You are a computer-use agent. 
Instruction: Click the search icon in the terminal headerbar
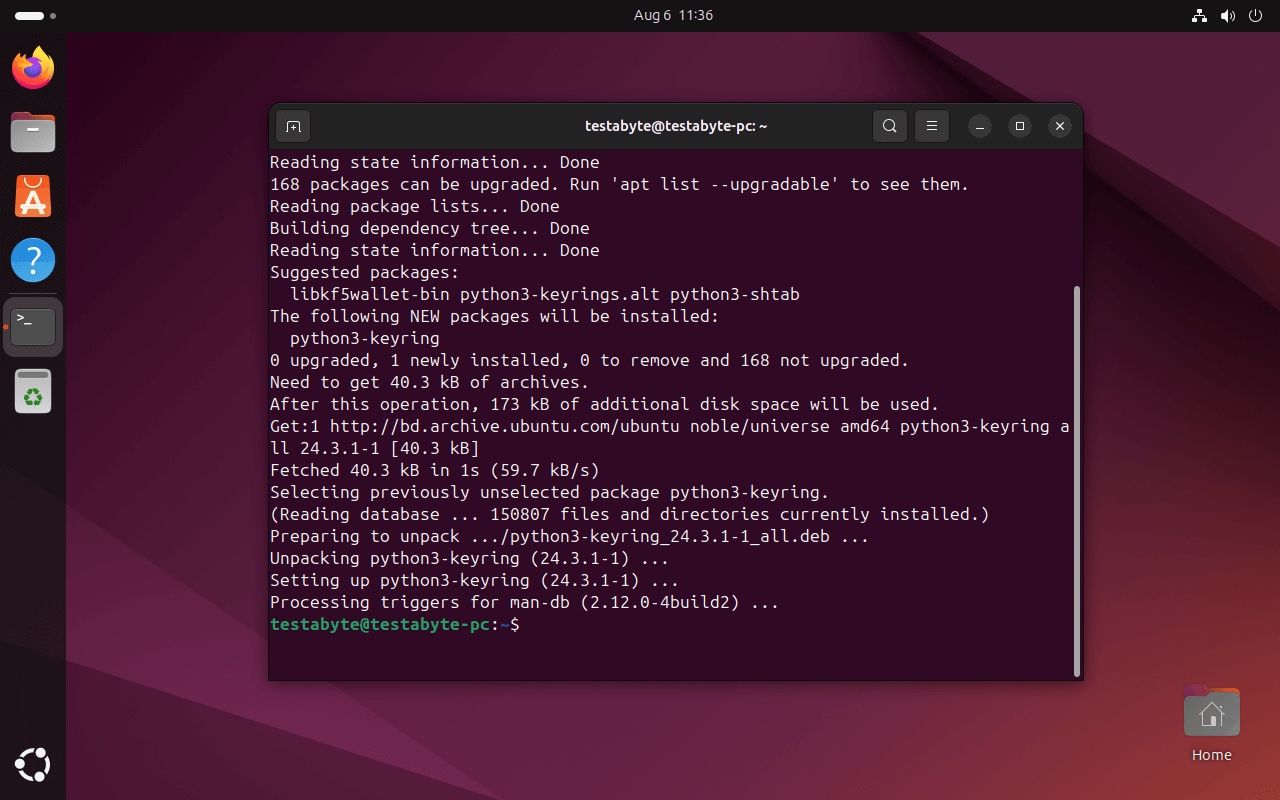pyautogui.click(x=889, y=126)
